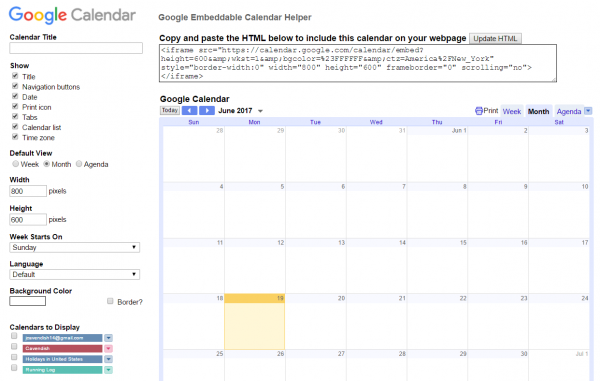Toggle the Time zone checkbox

15,137
